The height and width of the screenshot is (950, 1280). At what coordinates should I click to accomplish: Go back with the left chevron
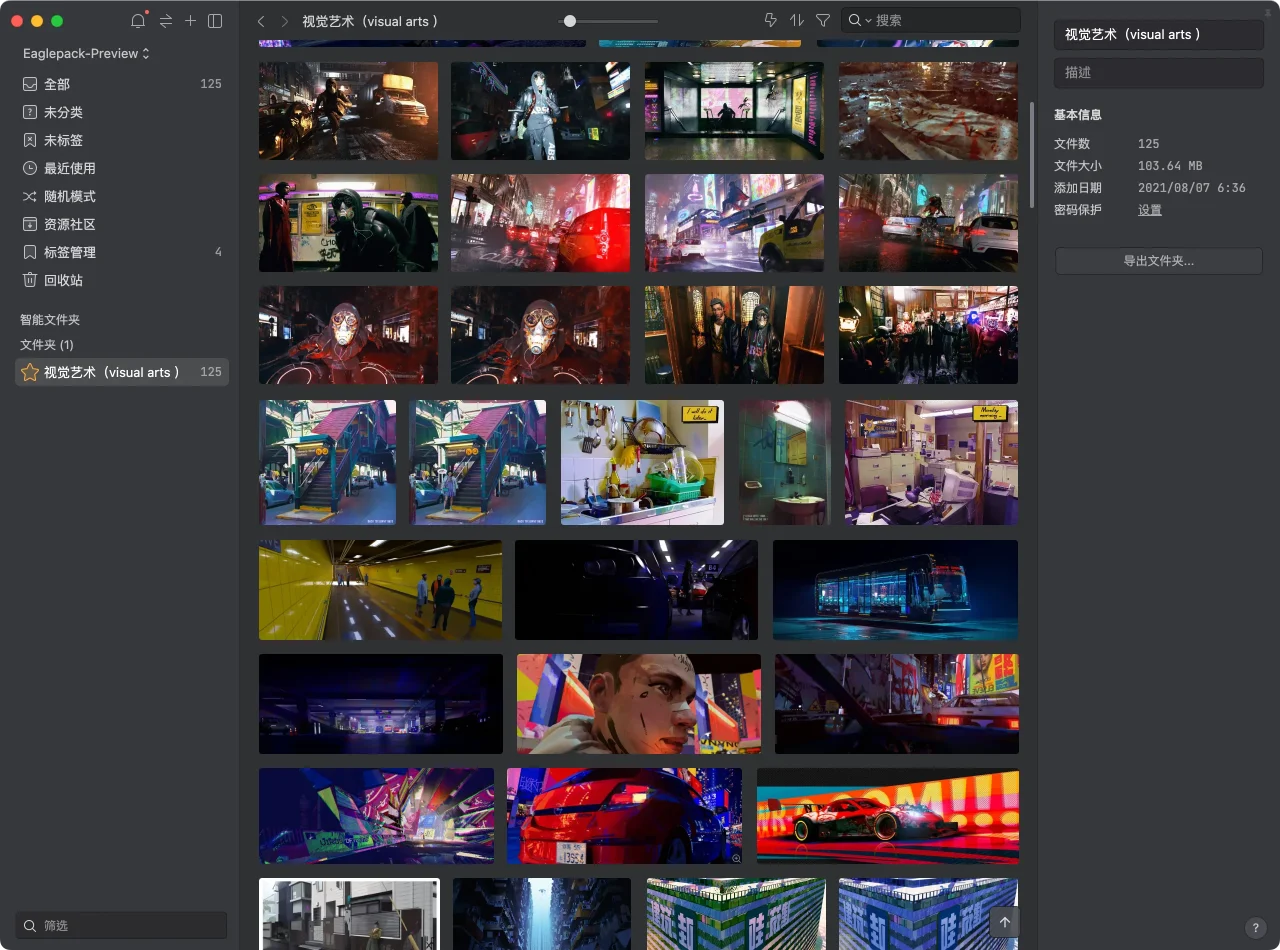tap(261, 21)
